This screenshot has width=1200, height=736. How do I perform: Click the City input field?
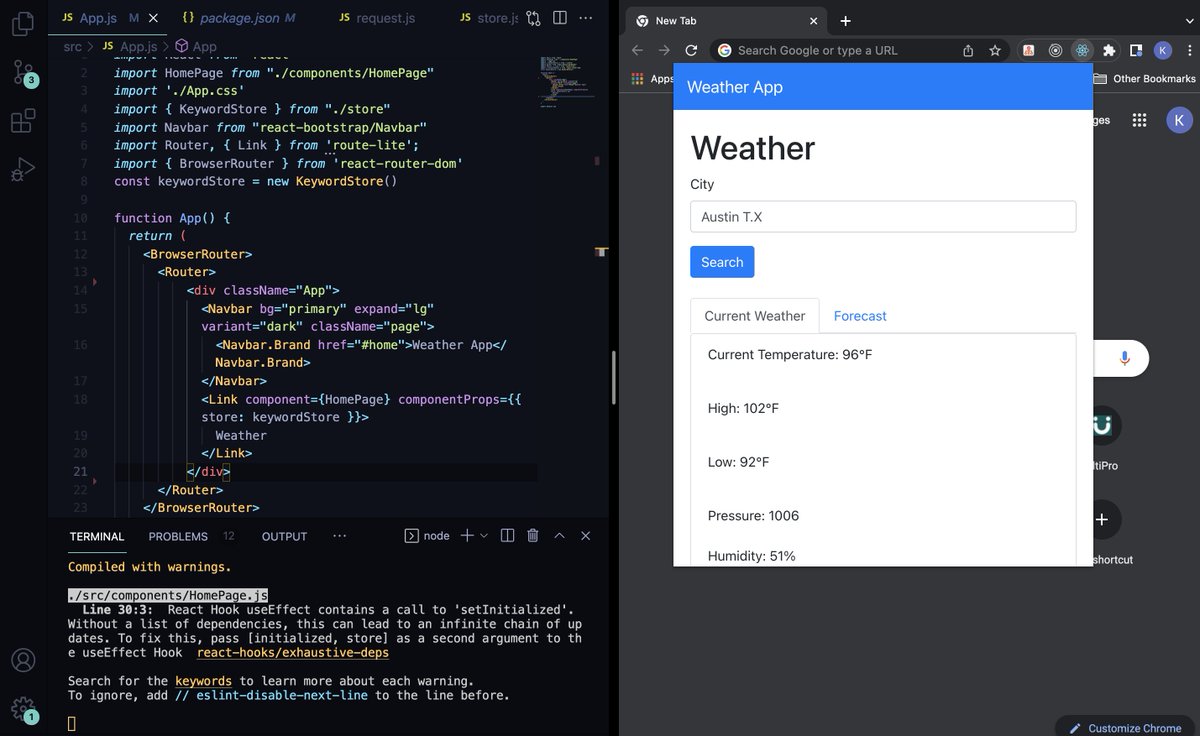(883, 217)
